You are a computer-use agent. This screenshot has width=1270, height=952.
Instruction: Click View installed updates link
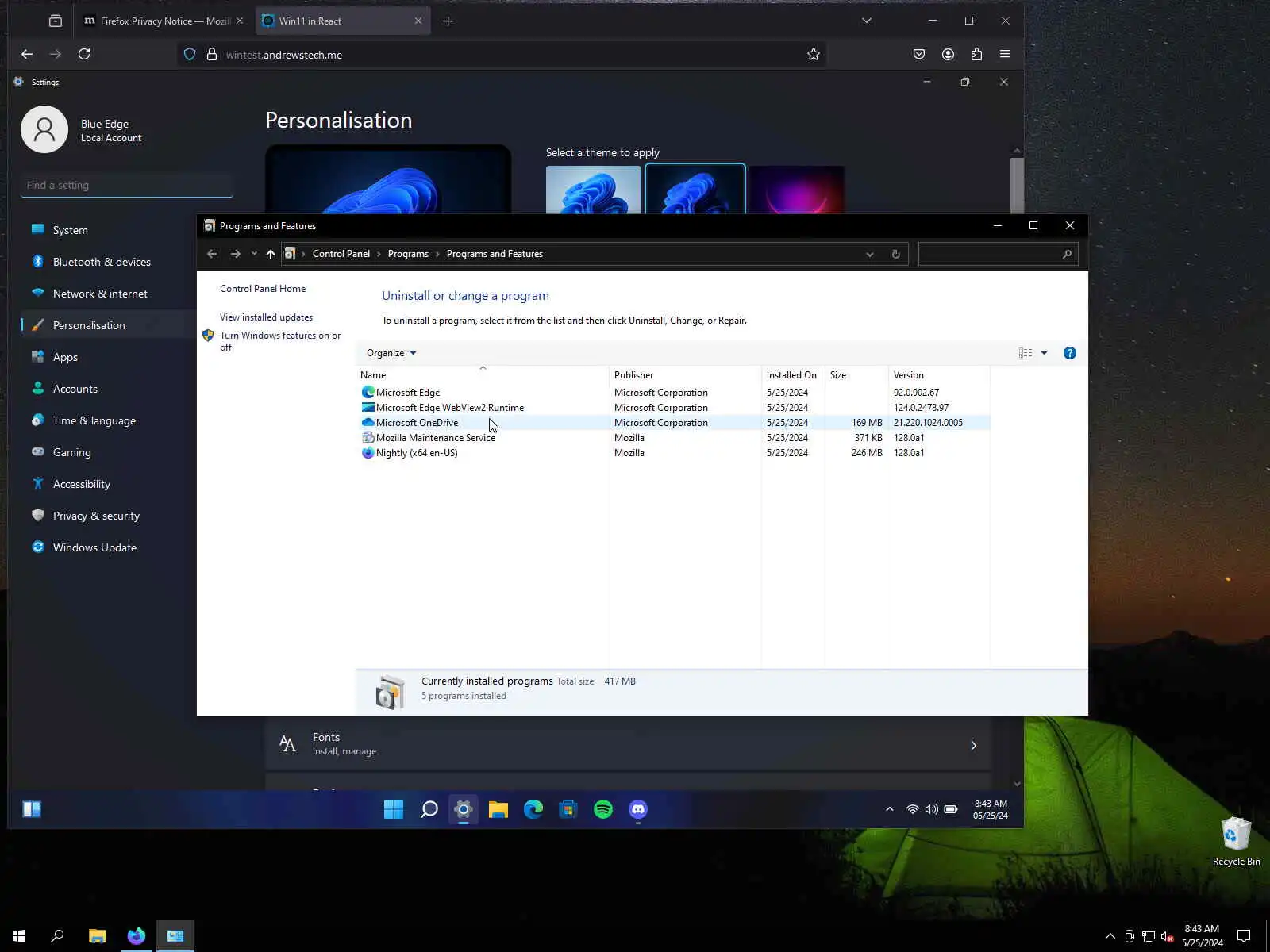(x=266, y=317)
